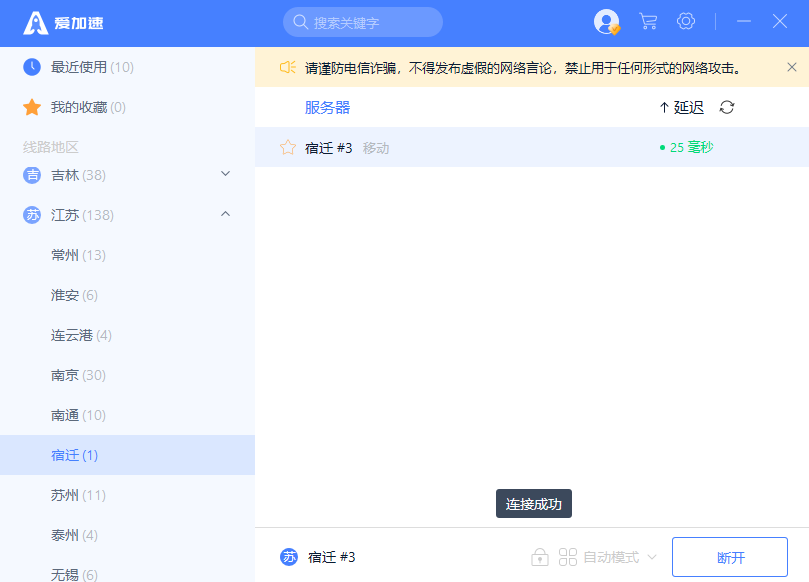Close the 爱加速 window
The width and height of the screenshot is (809, 582).
point(780,22)
